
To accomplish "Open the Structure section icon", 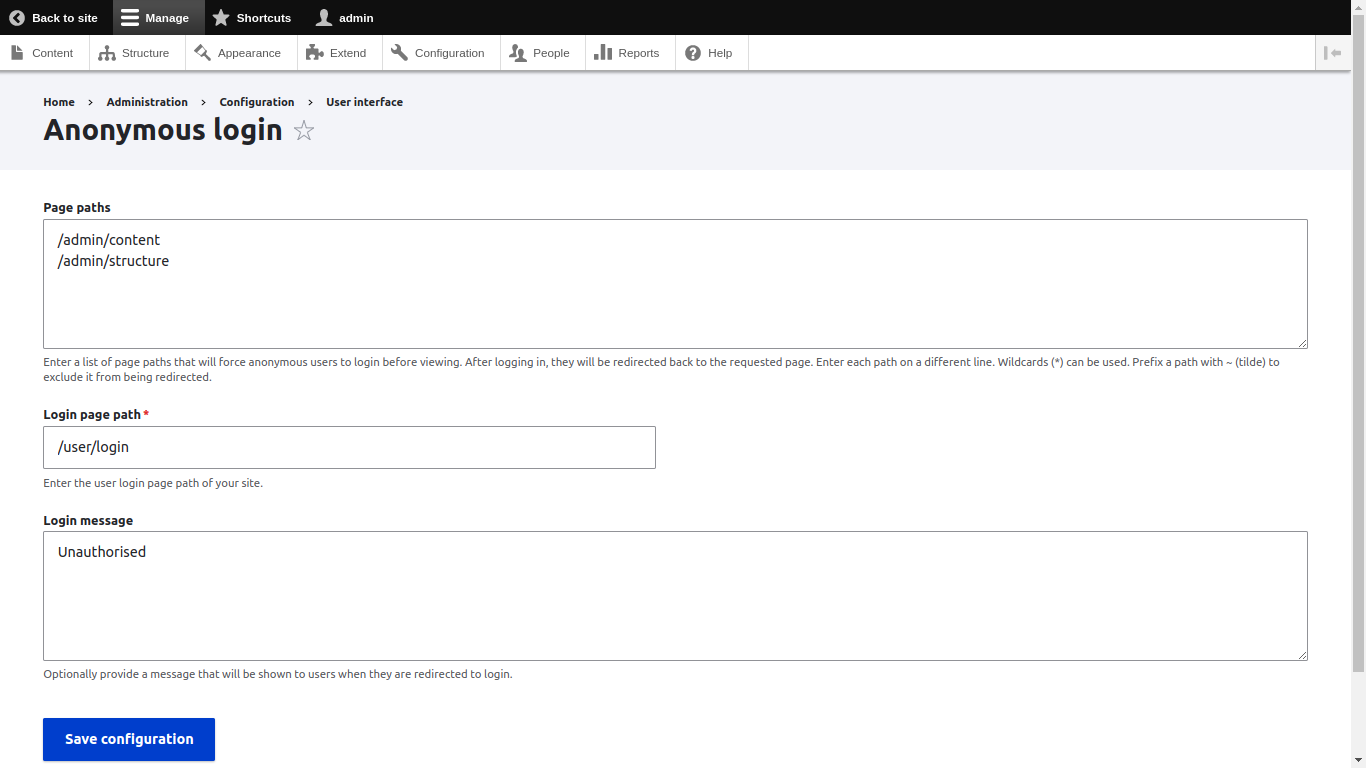I will pyautogui.click(x=107, y=52).
